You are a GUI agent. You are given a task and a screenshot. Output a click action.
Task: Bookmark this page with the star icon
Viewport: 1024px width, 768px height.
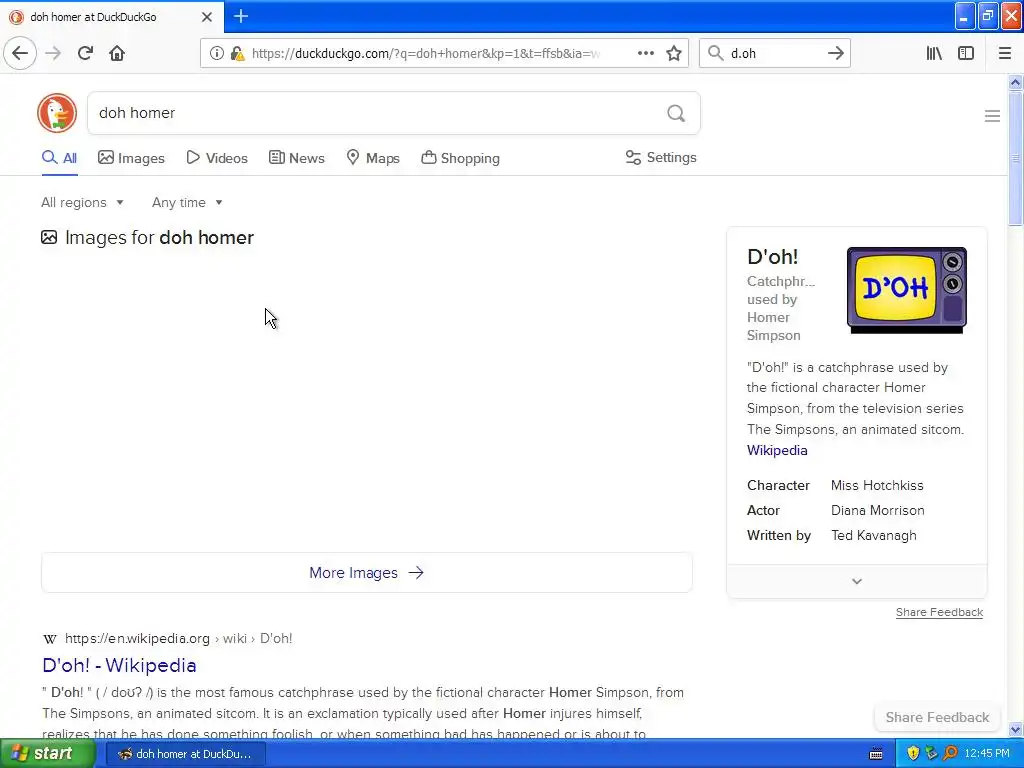(x=673, y=53)
